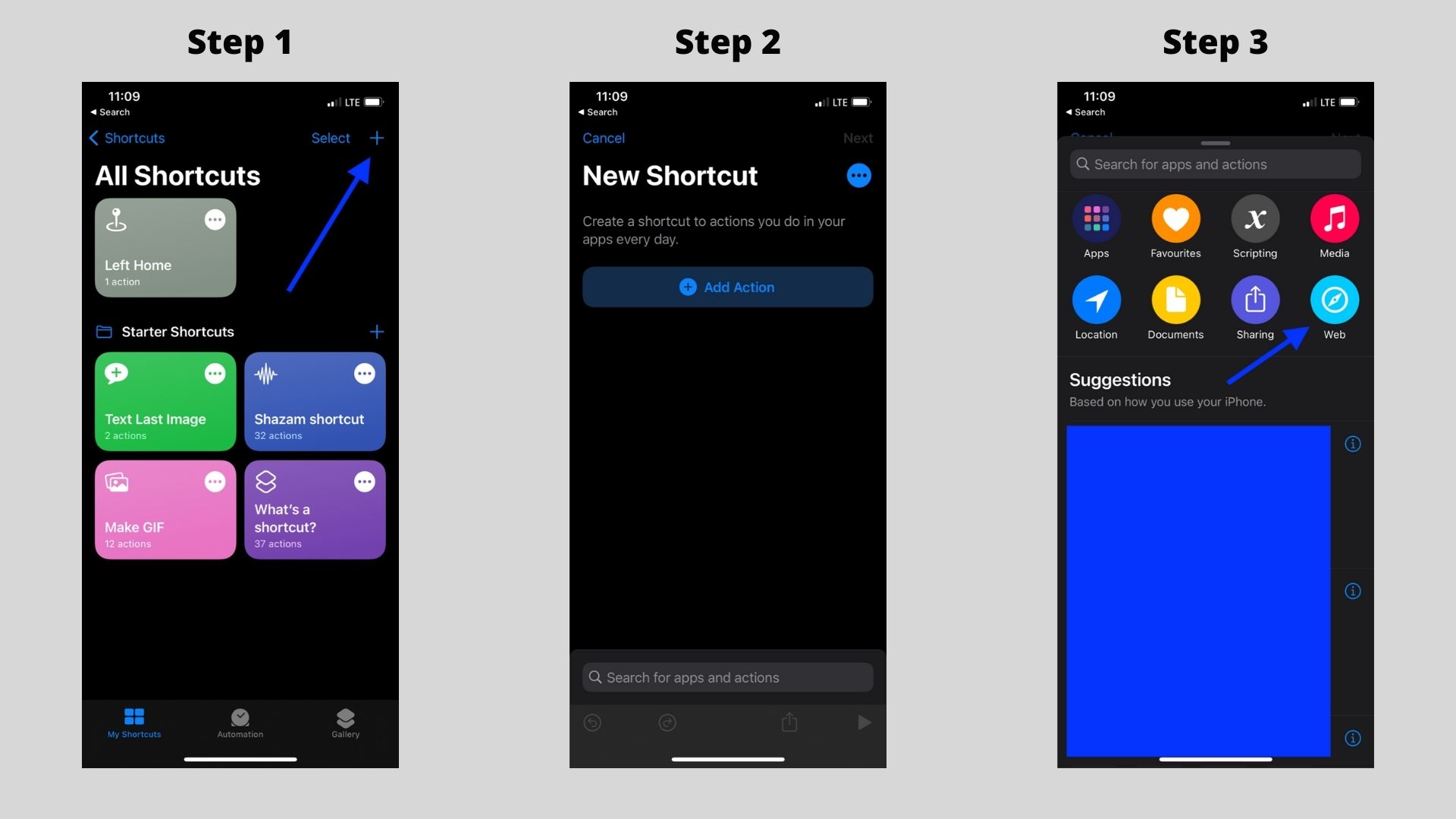Tap the Search for apps and actions field
This screenshot has width=1456, height=819.
[1216, 163]
